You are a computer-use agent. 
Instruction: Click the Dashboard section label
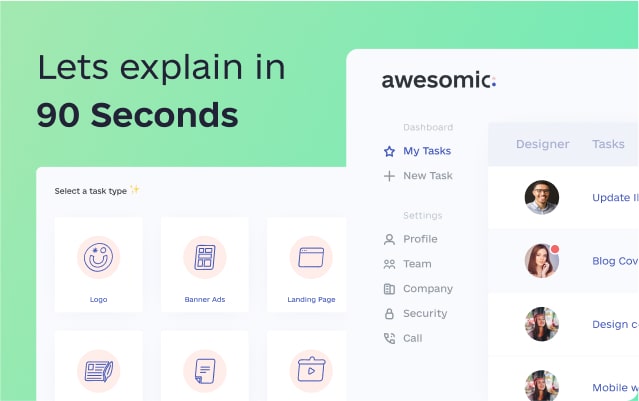pyautogui.click(x=428, y=128)
